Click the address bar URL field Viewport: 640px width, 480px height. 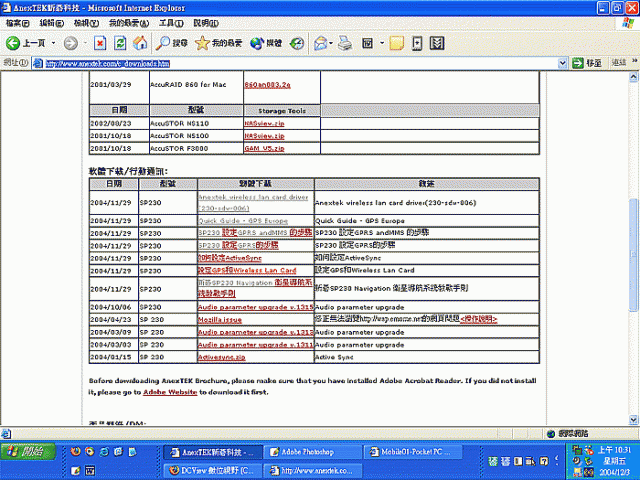coord(300,63)
